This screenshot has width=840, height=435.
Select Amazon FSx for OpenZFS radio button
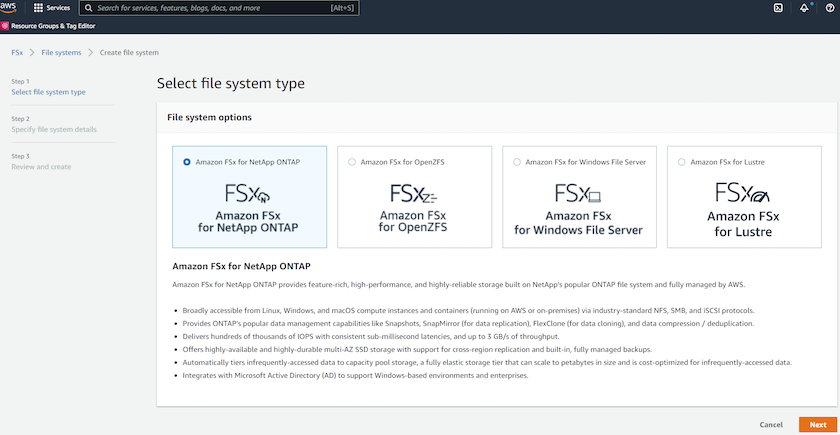tap(352, 161)
